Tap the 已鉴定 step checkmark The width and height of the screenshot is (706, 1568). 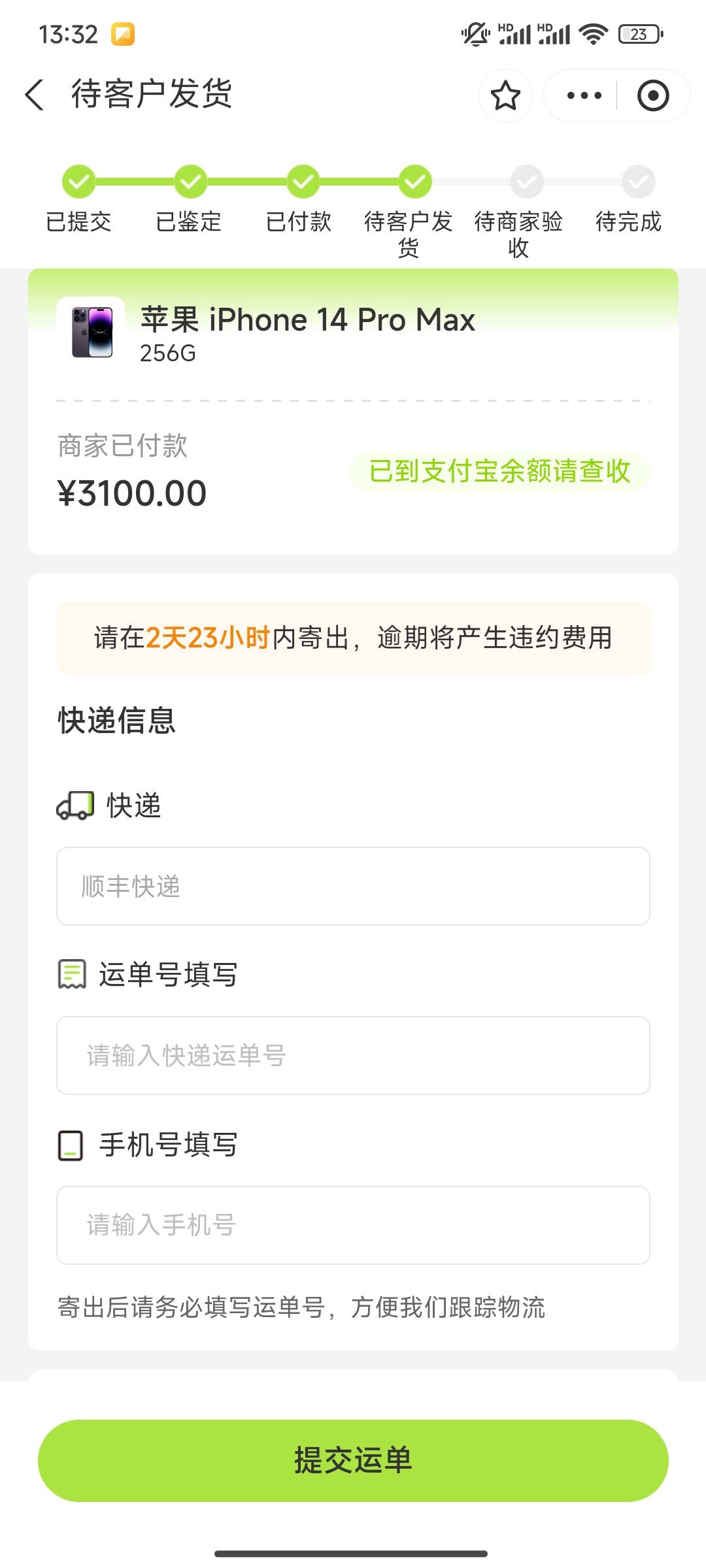[190, 182]
